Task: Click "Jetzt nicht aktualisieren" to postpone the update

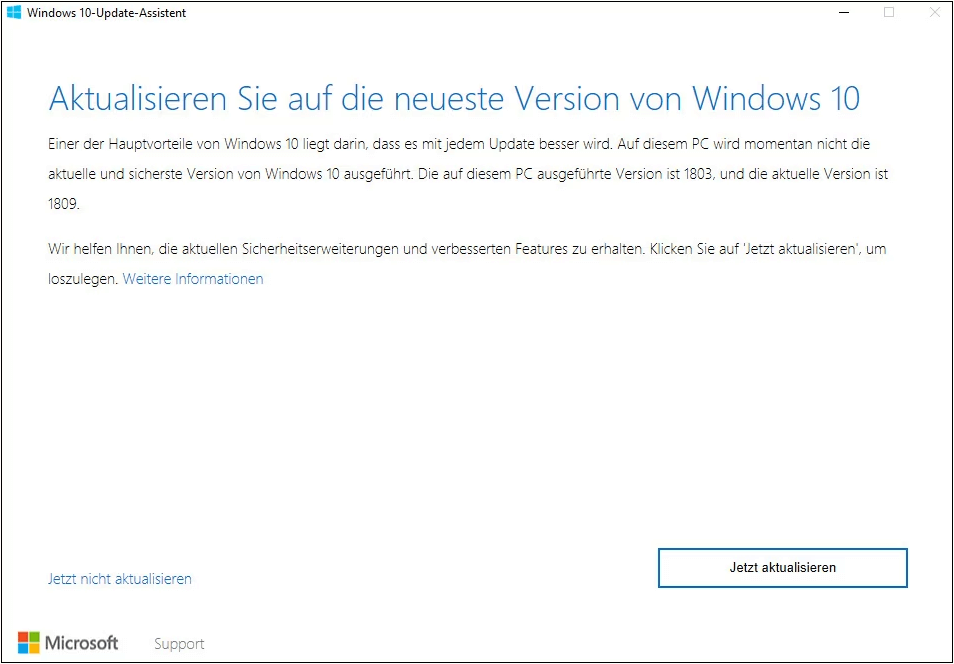Action: 119,578
